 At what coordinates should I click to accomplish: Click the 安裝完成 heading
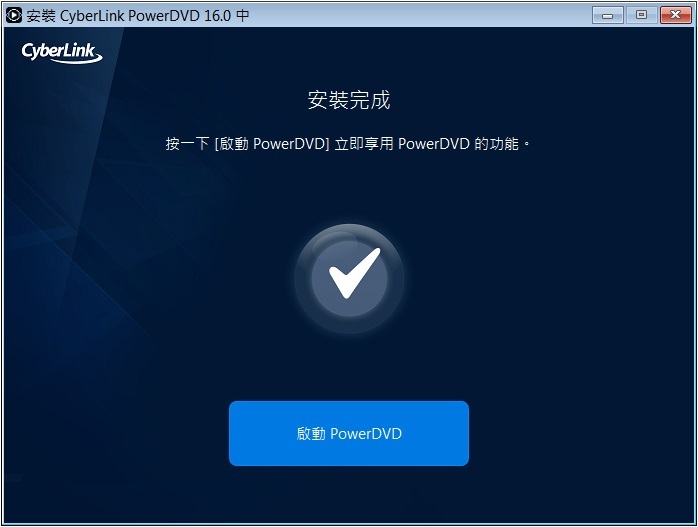tap(349, 100)
